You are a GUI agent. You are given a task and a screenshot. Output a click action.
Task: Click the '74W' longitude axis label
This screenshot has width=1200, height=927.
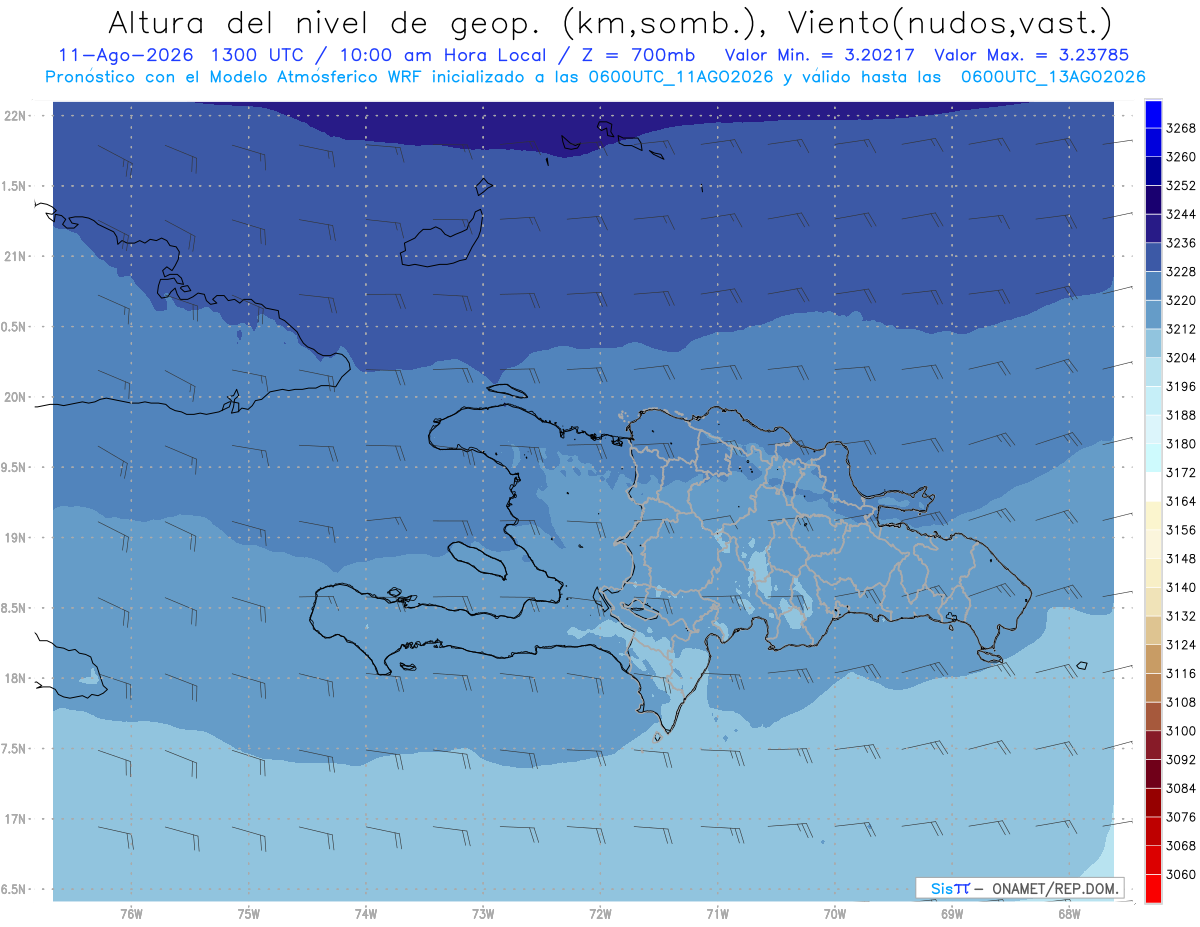(x=366, y=913)
